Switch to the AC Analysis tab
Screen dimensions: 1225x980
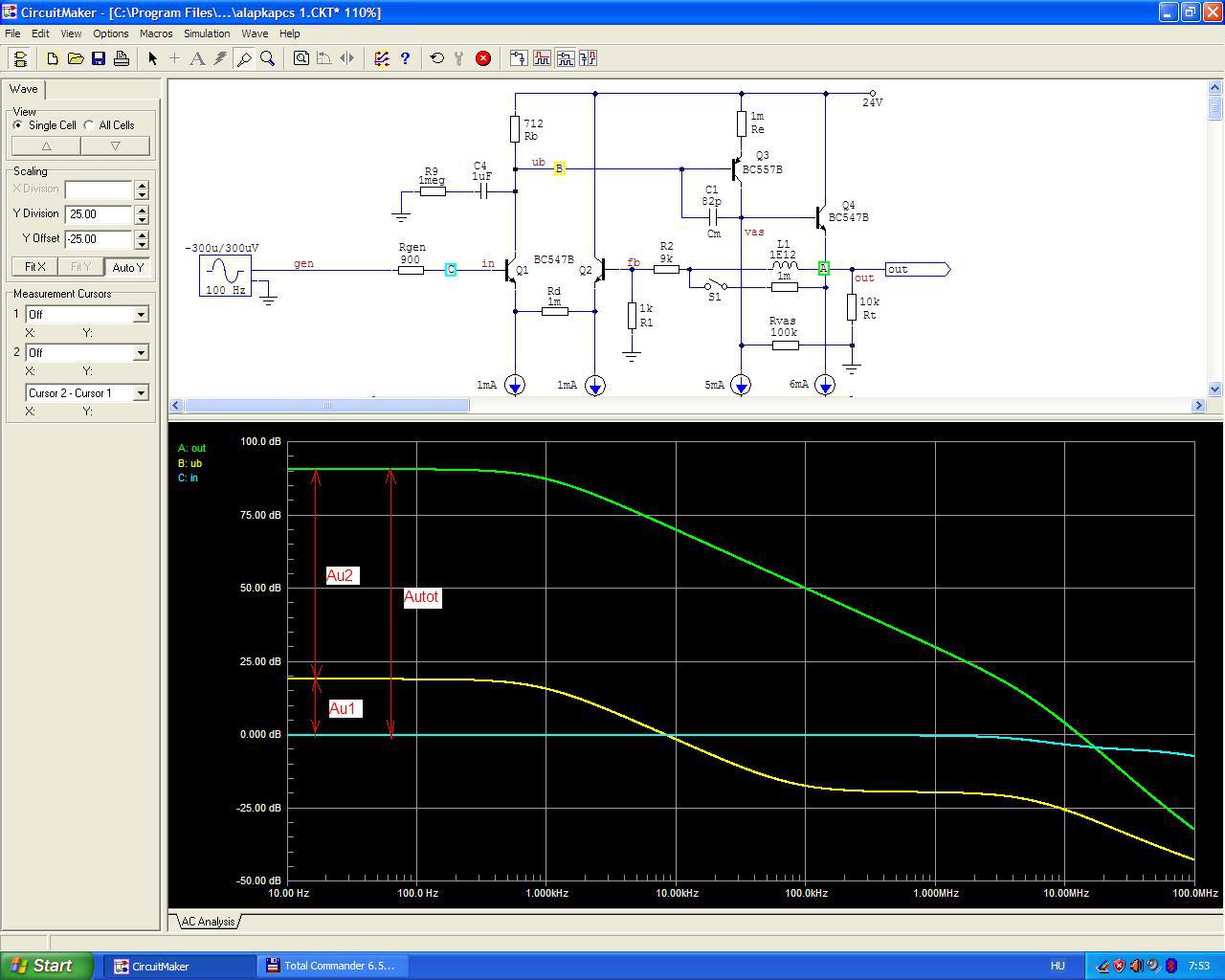pos(208,922)
